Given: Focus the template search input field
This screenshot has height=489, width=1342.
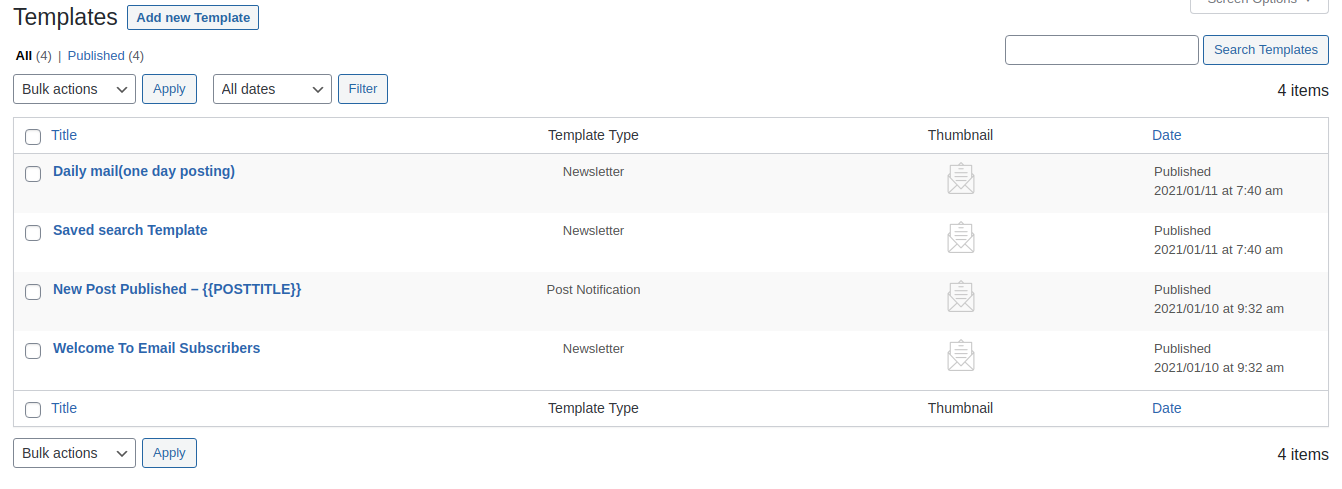Looking at the screenshot, I should [x=1101, y=50].
